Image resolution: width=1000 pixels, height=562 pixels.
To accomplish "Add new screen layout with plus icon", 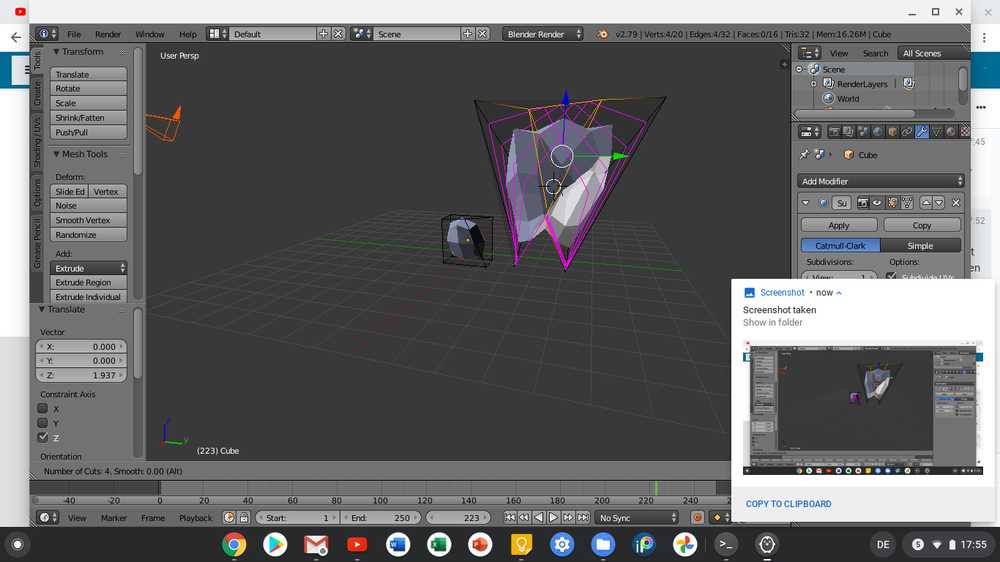I will click(x=323, y=34).
